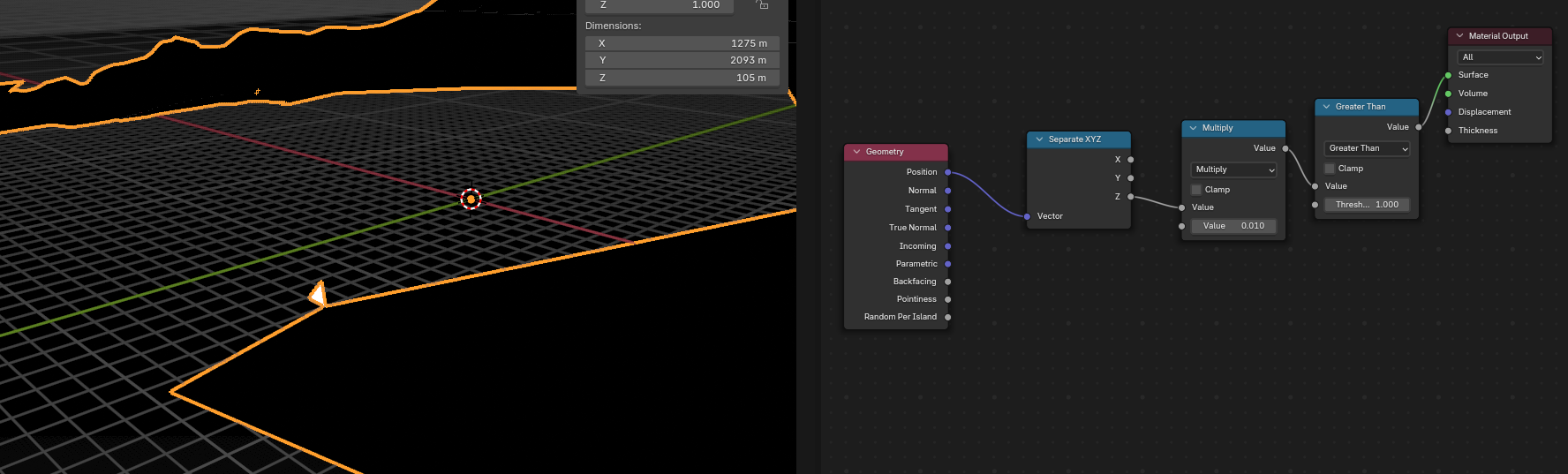Enable Clamp checkbox in the Multiply node

[x=1196, y=190]
